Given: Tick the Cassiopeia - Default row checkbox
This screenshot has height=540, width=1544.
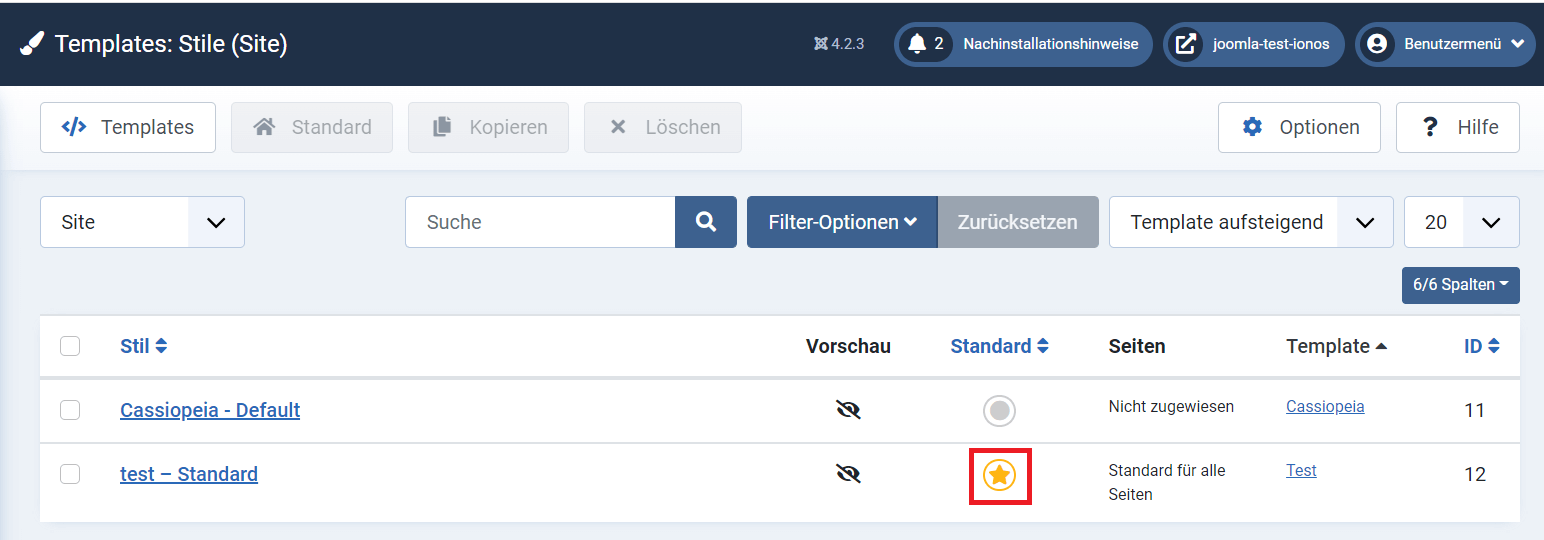Looking at the screenshot, I should click(x=70, y=410).
